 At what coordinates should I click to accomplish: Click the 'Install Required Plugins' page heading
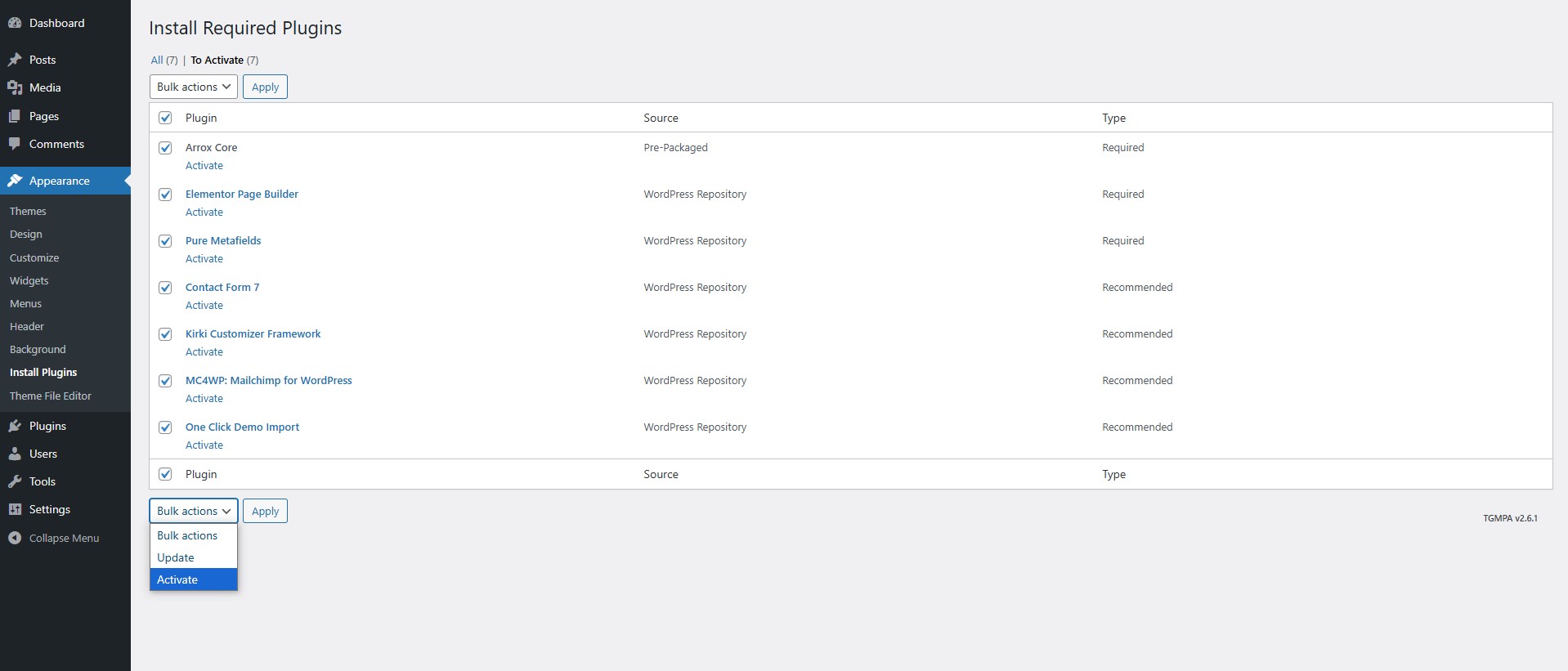tap(245, 28)
